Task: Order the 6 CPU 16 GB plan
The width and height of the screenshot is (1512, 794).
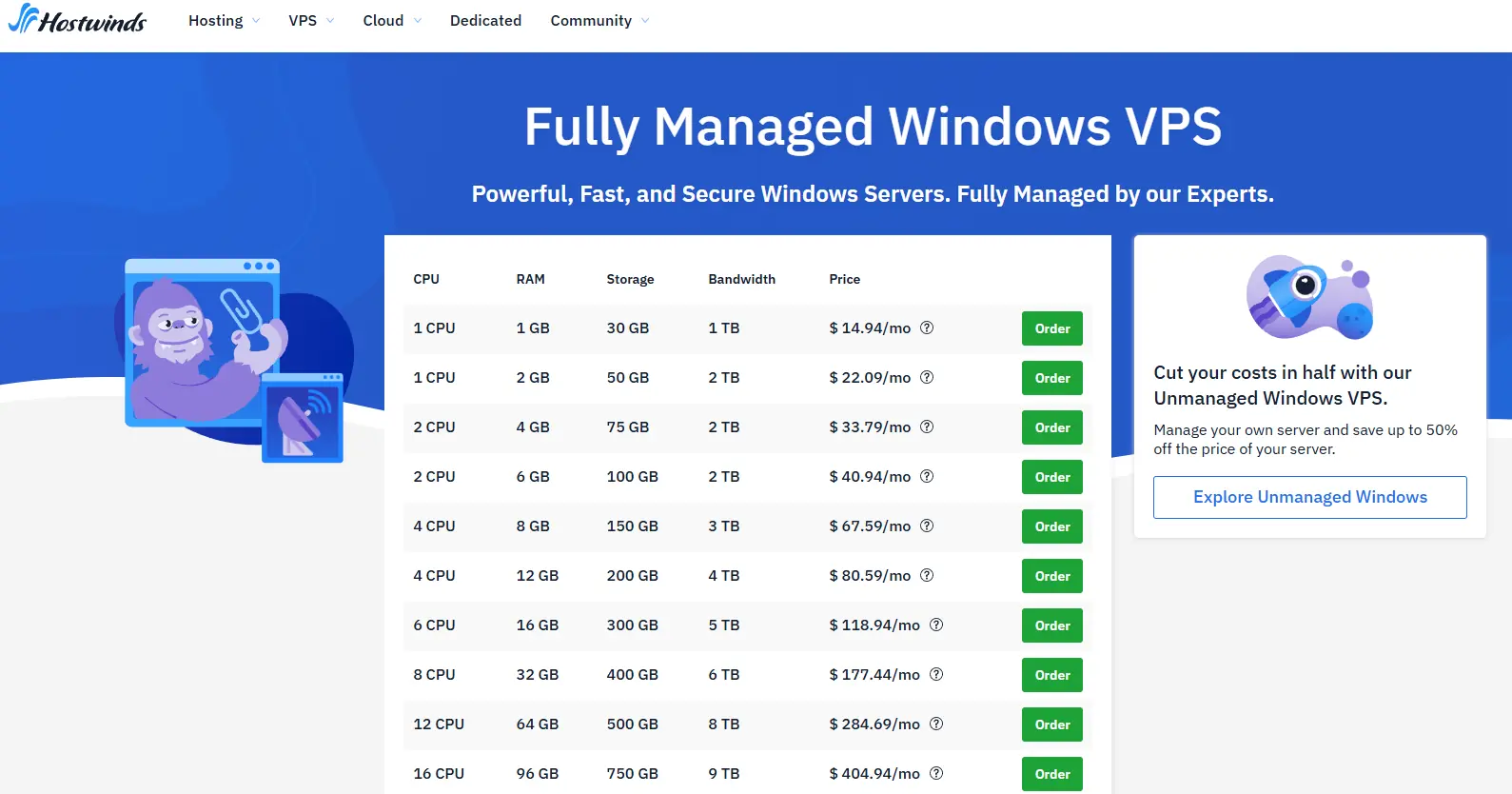Action: click(x=1052, y=625)
